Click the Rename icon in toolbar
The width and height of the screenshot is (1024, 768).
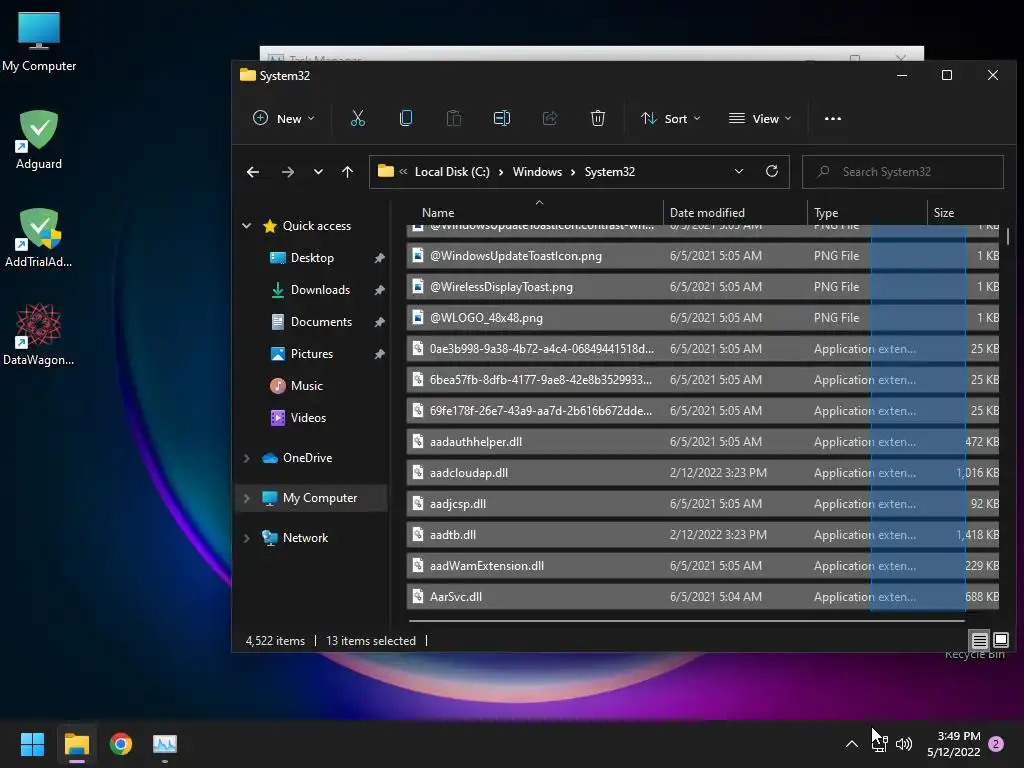[x=502, y=118]
